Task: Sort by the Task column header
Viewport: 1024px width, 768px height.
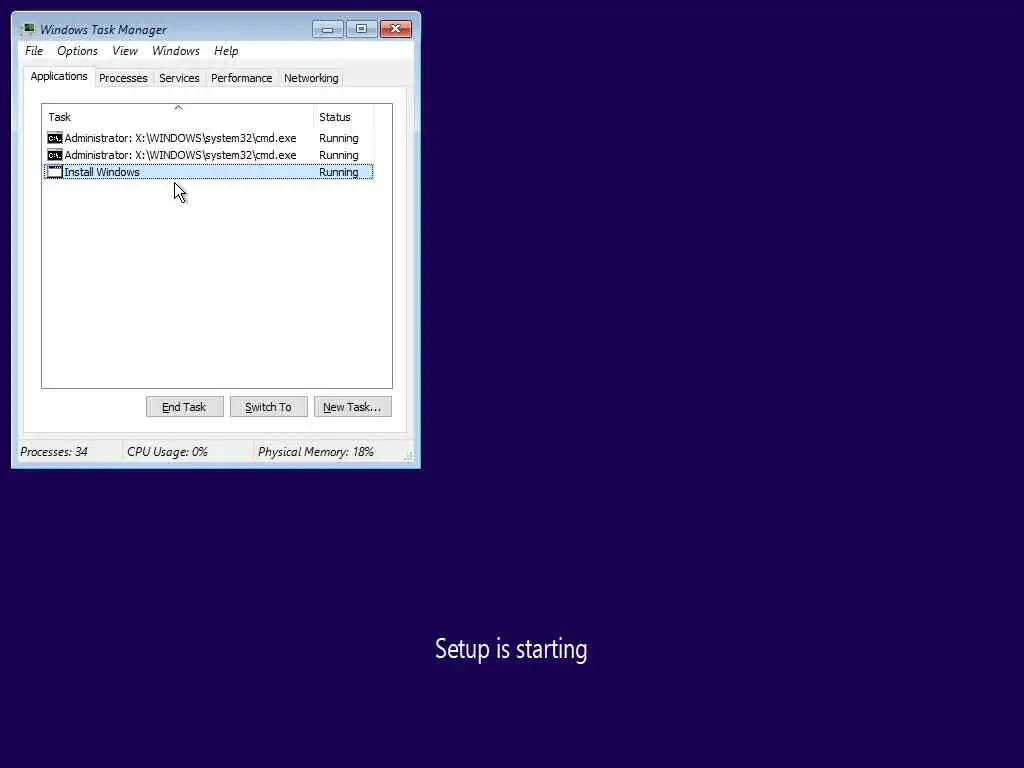Action: click(x=178, y=117)
